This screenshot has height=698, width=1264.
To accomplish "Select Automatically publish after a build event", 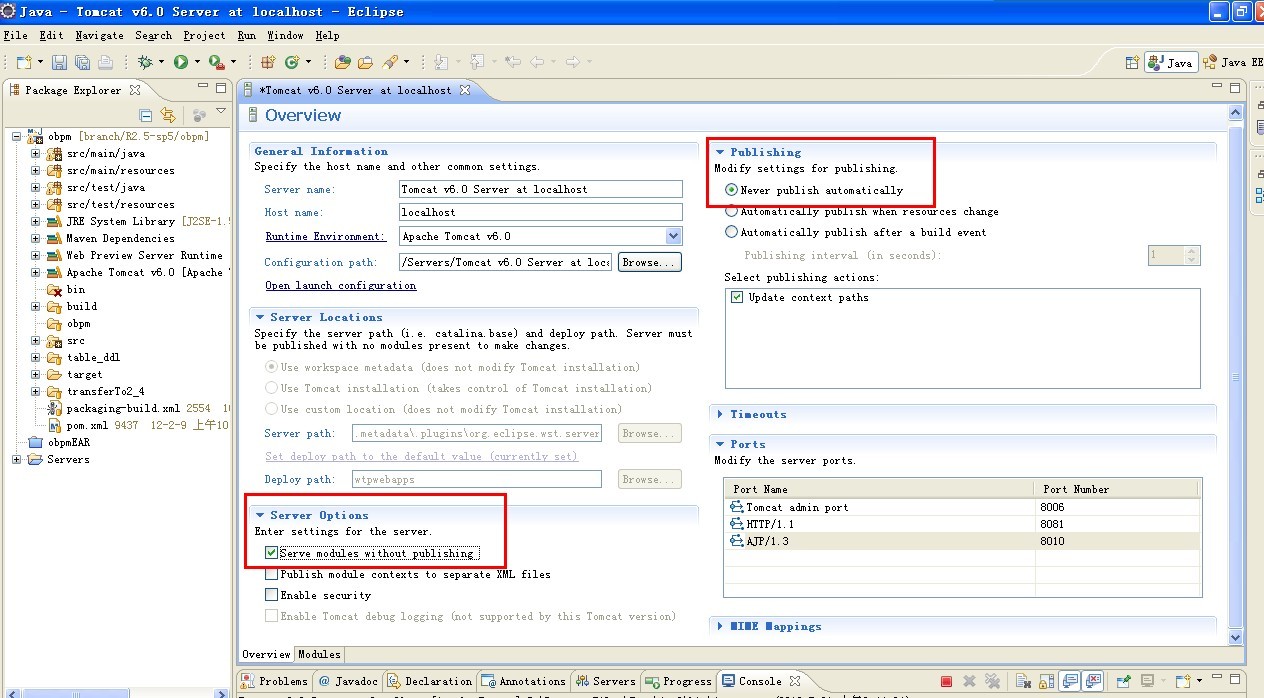I will (x=732, y=232).
